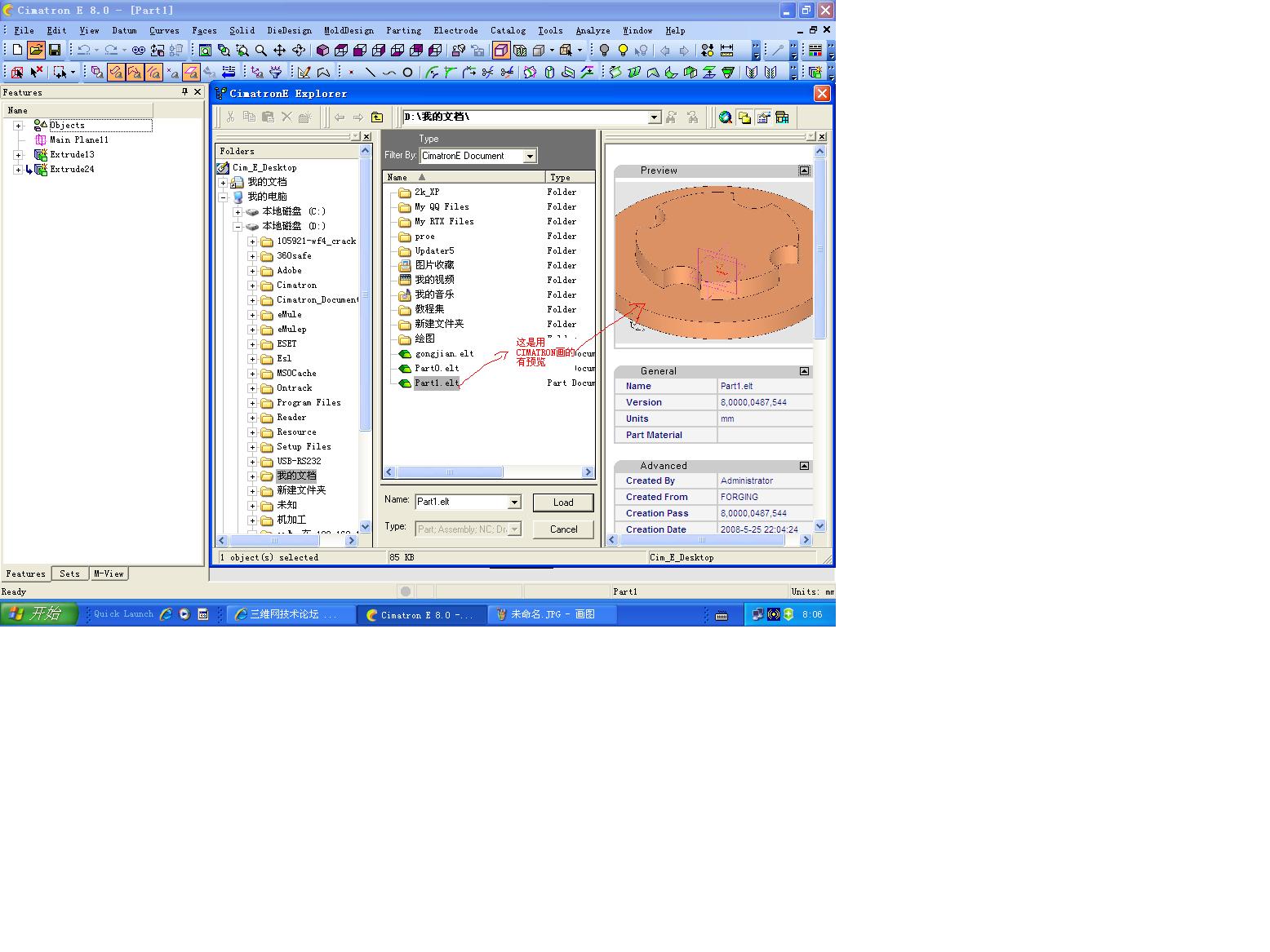Screen dimensions: 1270x952
Task: Toggle the highlighted plane selection filter icon
Action: [191, 73]
